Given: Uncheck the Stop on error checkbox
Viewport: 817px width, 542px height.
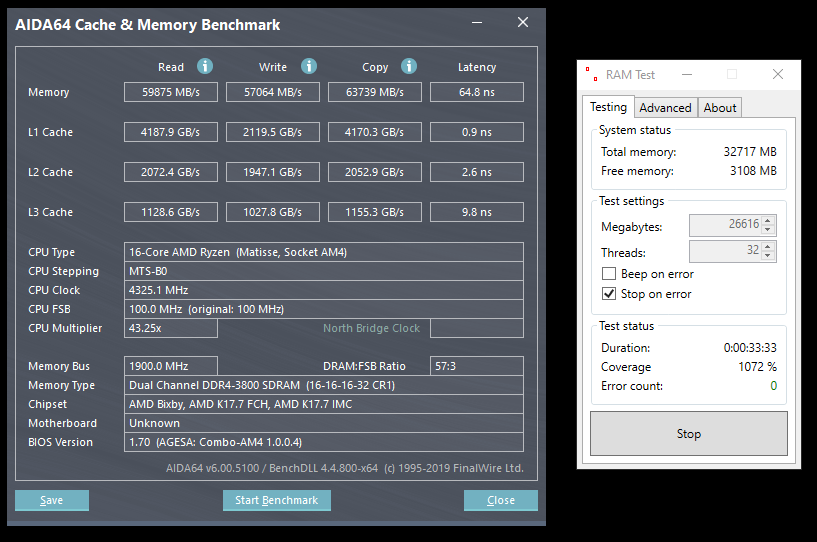Looking at the screenshot, I should [x=609, y=294].
